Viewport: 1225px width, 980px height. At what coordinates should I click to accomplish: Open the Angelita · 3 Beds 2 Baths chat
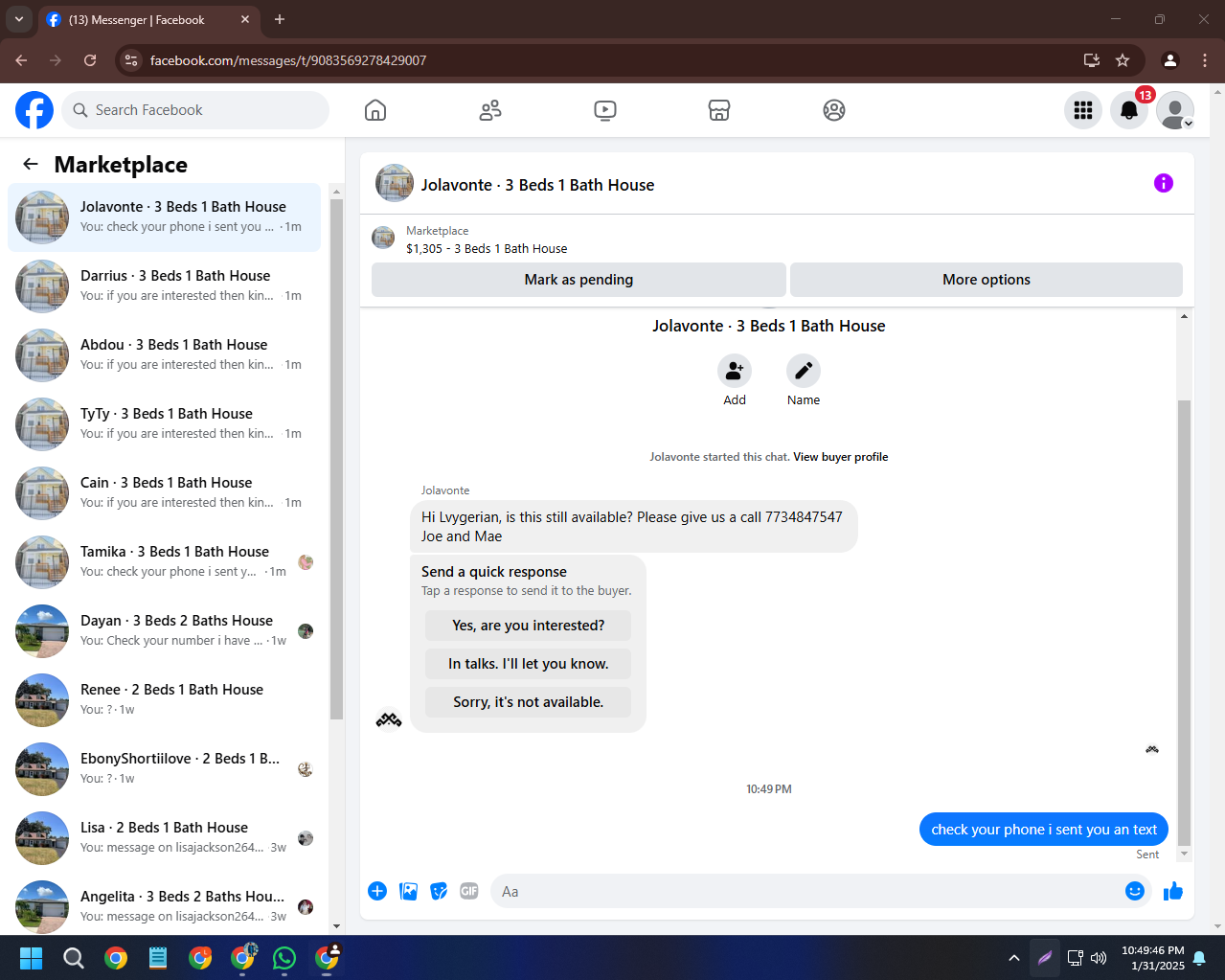pos(164,907)
